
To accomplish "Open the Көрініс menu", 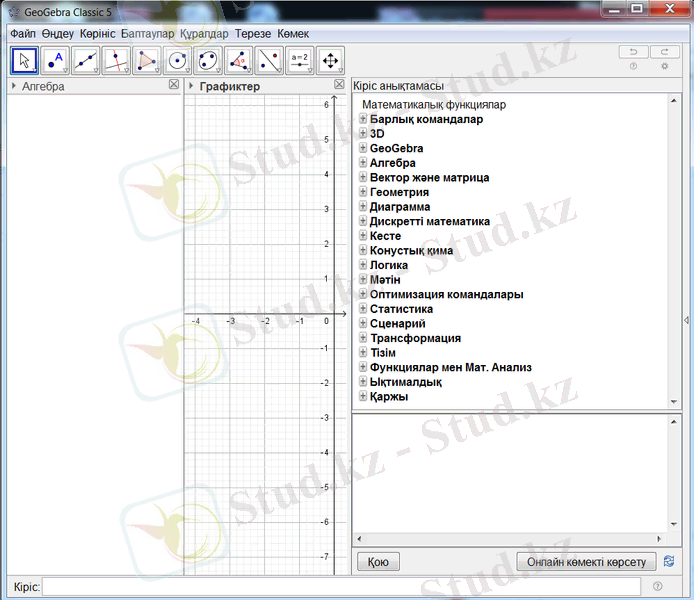I will coord(97,34).
